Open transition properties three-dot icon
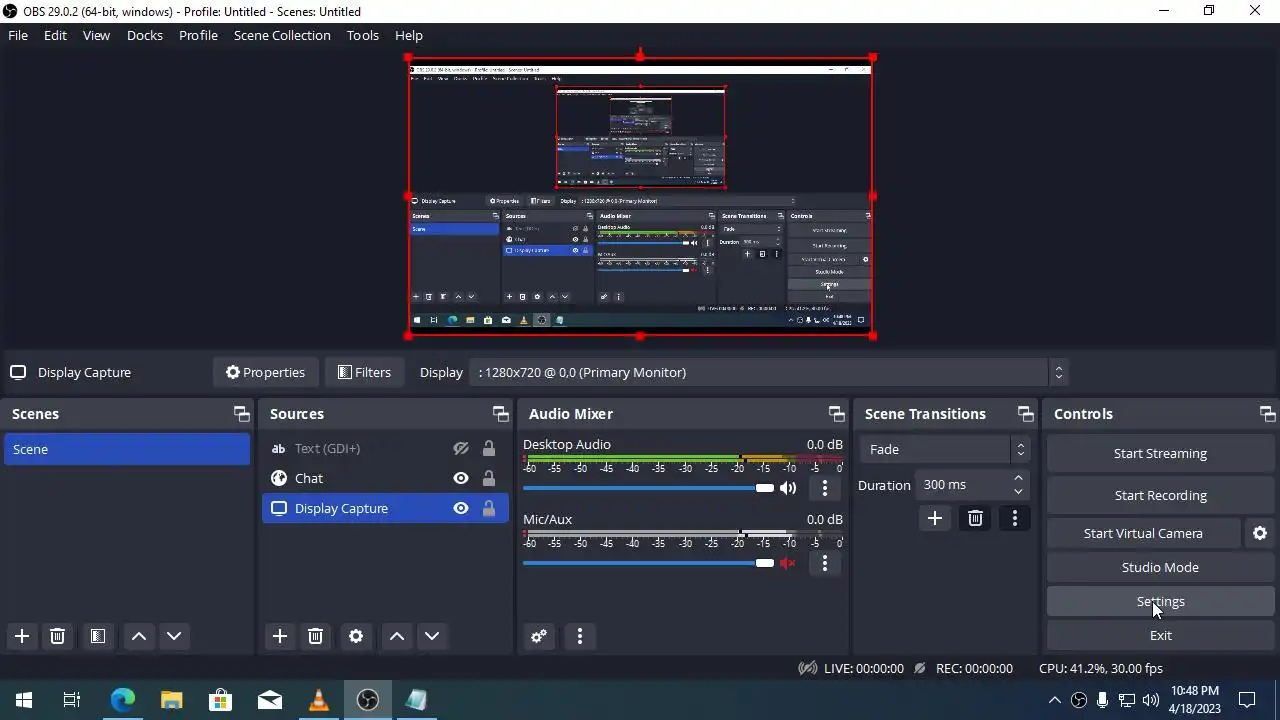The height and width of the screenshot is (720, 1280). coord(1015,518)
